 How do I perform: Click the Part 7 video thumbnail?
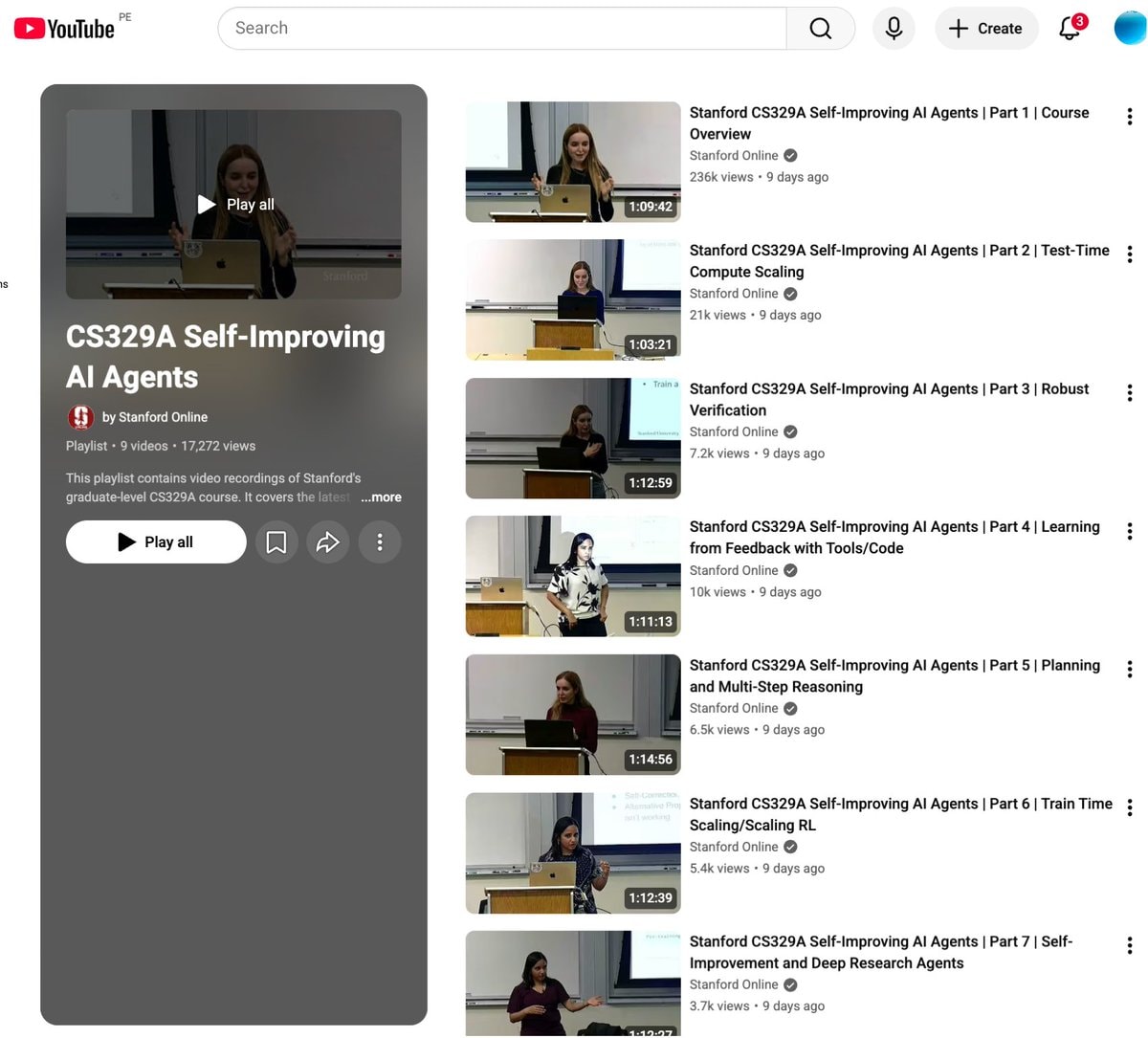pos(573,983)
